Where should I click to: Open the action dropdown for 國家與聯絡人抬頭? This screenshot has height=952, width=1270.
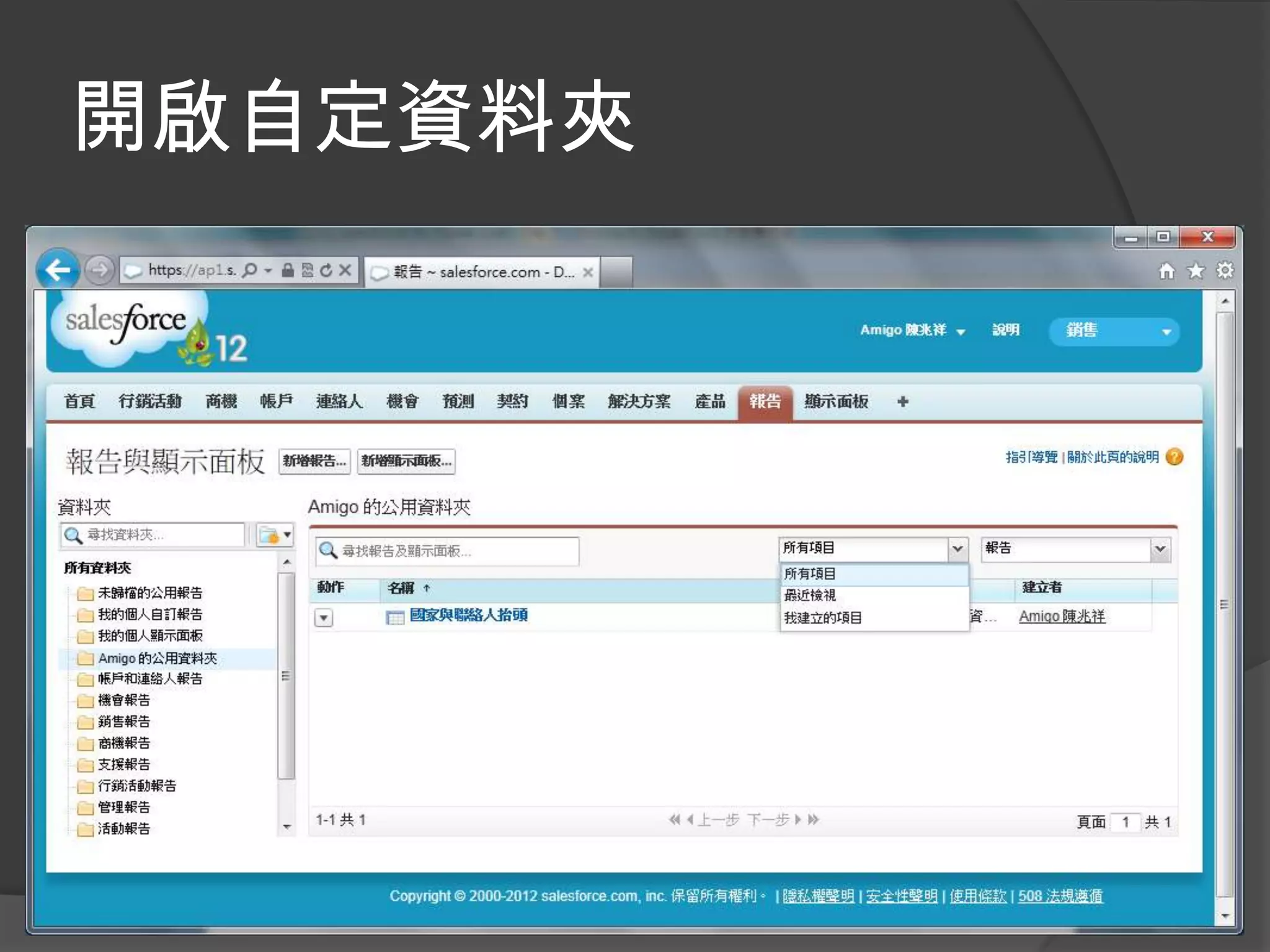pyautogui.click(x=324, y=617)
